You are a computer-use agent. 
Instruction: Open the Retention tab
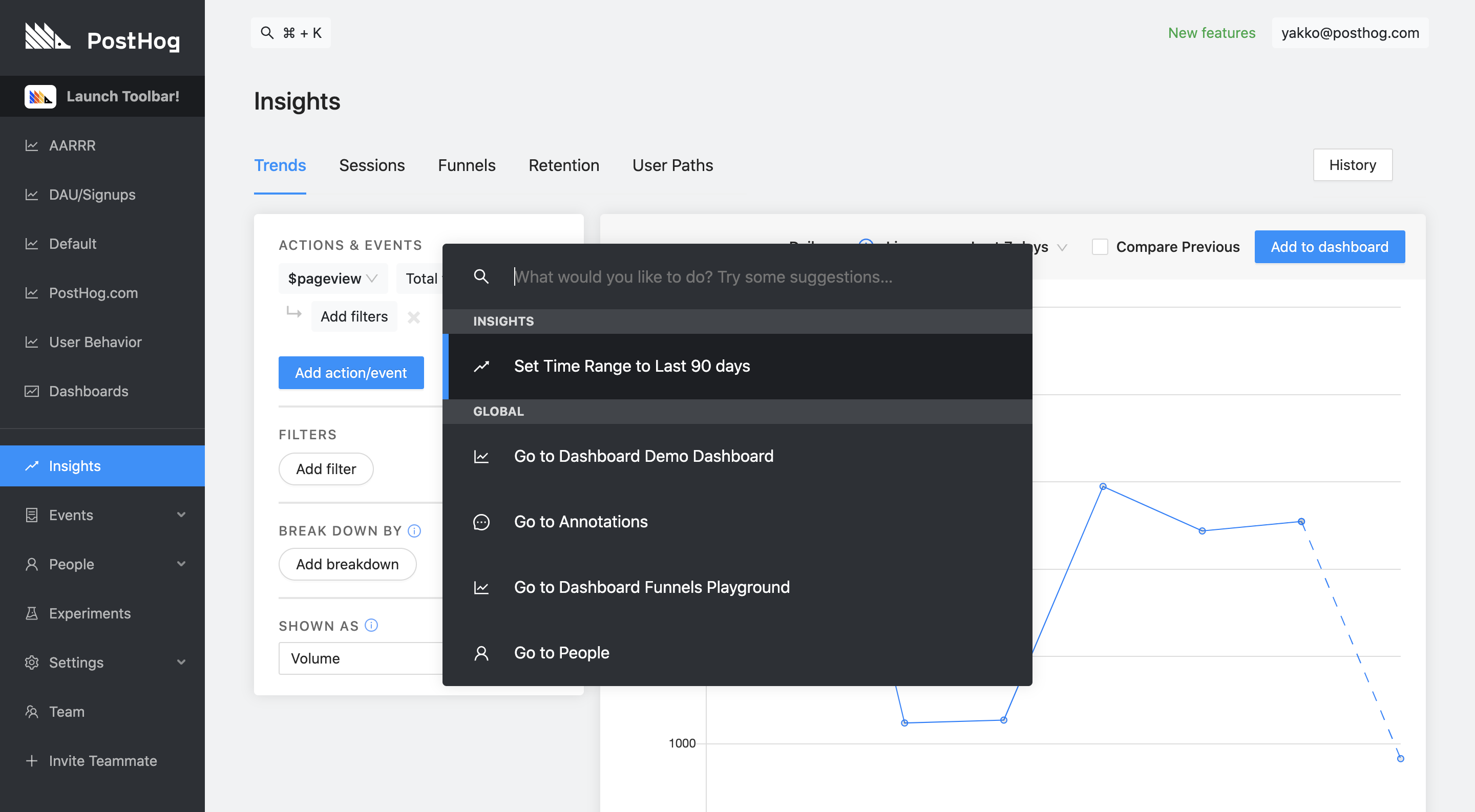(563, 165)
